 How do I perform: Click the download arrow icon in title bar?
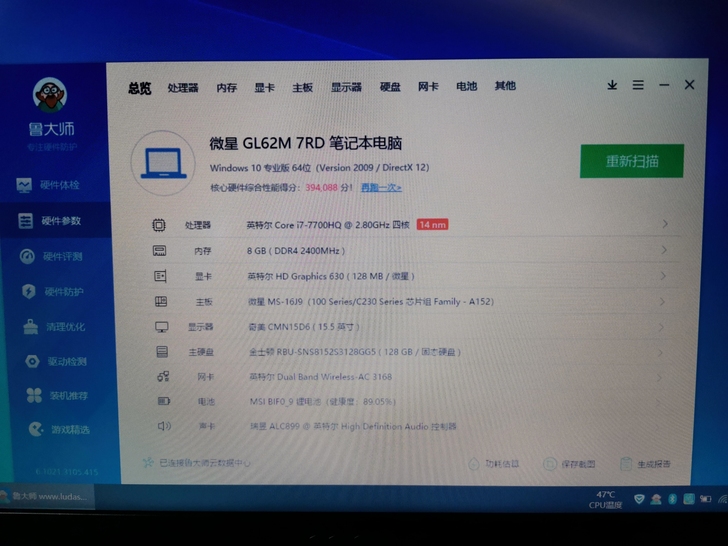point(612,85)
